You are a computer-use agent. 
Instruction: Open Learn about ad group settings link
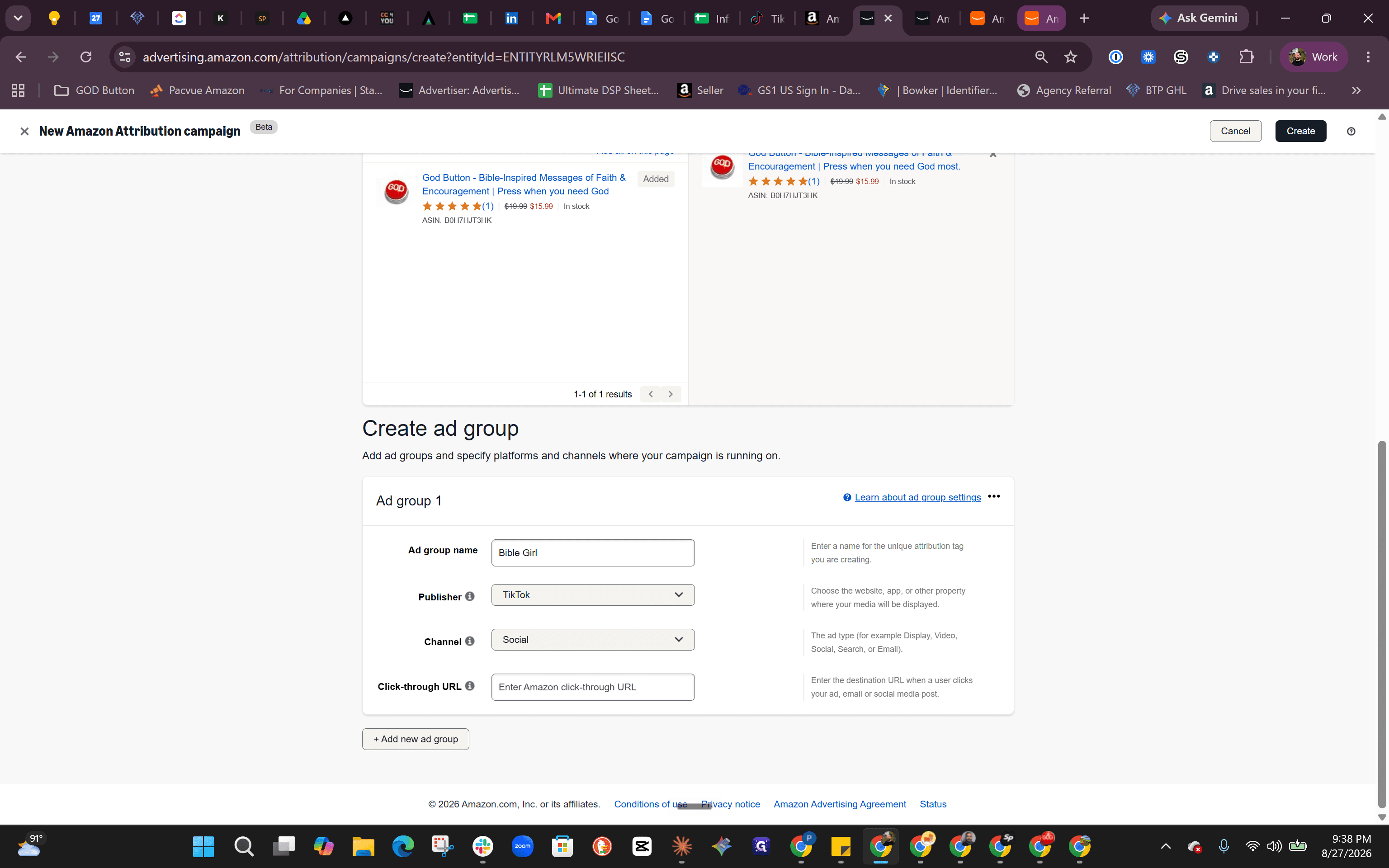click(x=917, y=497)
